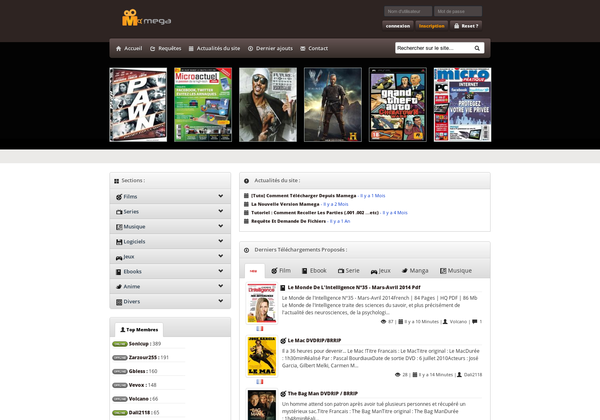Screen dimensions: 600x420
Task: Open the Accueil menu item
Action: click(129, 49)
